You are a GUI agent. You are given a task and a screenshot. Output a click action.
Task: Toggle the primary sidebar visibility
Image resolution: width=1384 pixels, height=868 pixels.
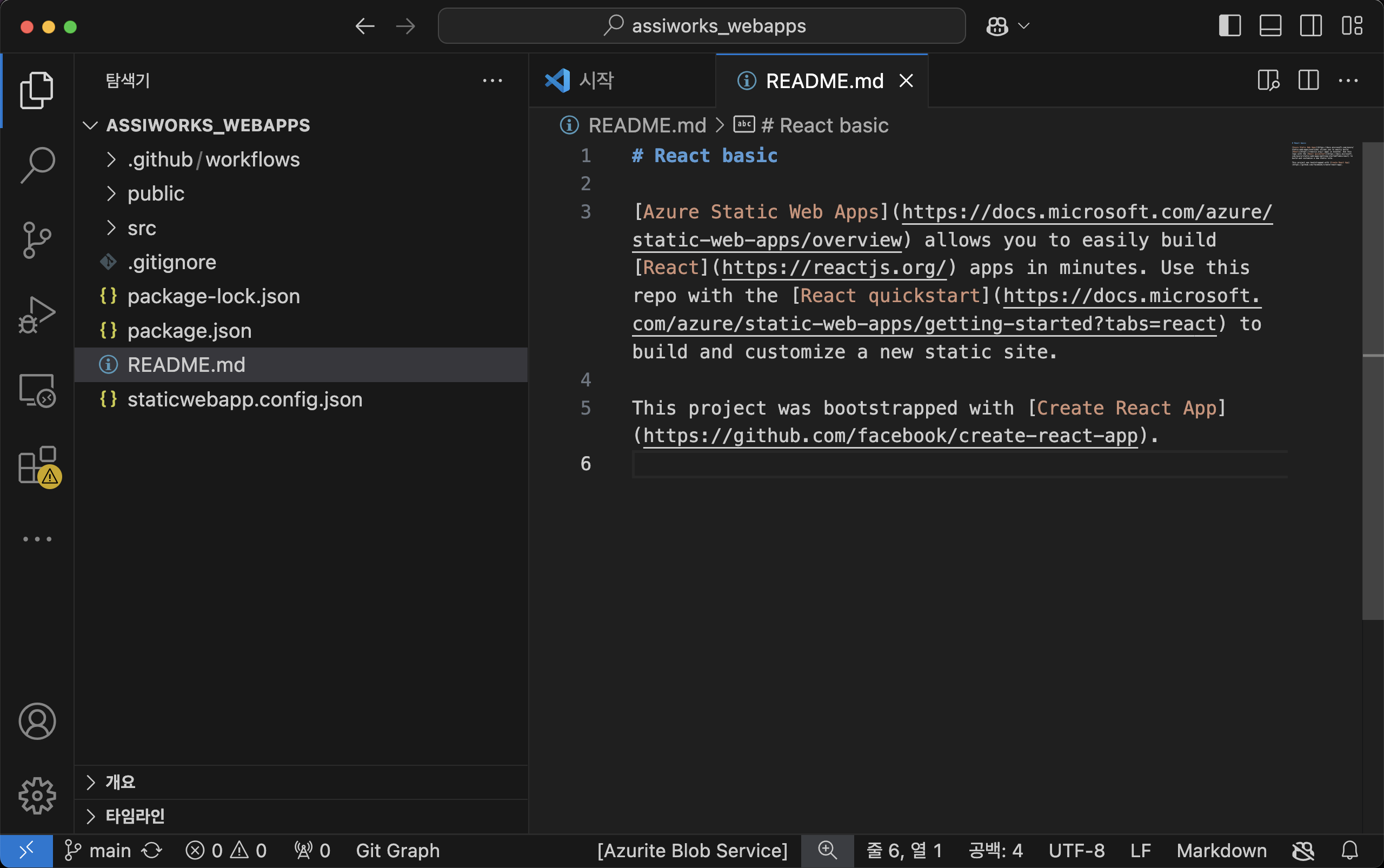pyautogui.click(x=1229, y=26)
